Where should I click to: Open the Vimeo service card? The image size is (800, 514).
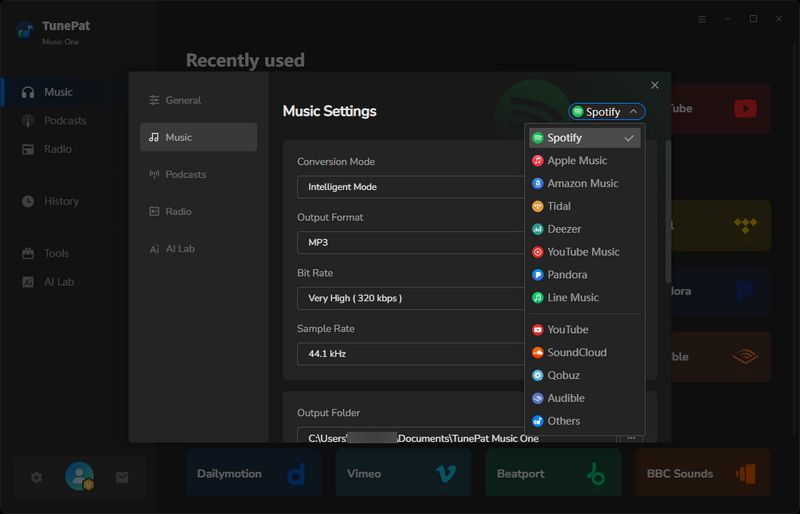(x=403, y=473)
